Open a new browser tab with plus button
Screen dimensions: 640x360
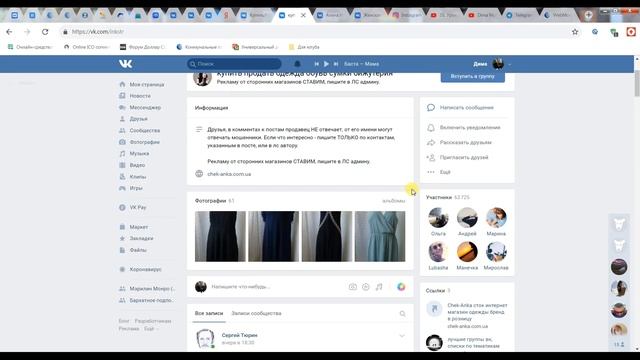[589, 15]
